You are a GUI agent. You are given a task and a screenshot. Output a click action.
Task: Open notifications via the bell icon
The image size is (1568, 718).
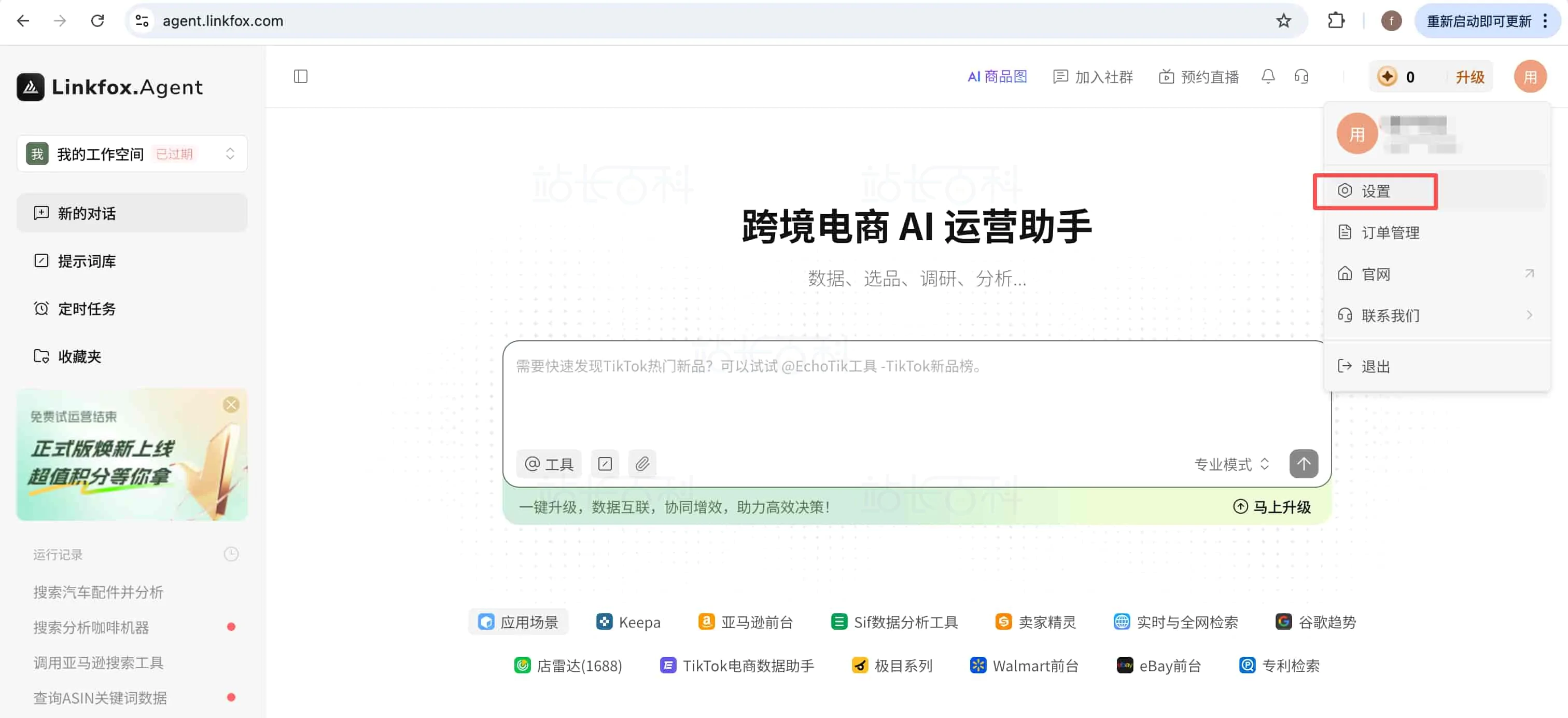(x=1268, y=76)
